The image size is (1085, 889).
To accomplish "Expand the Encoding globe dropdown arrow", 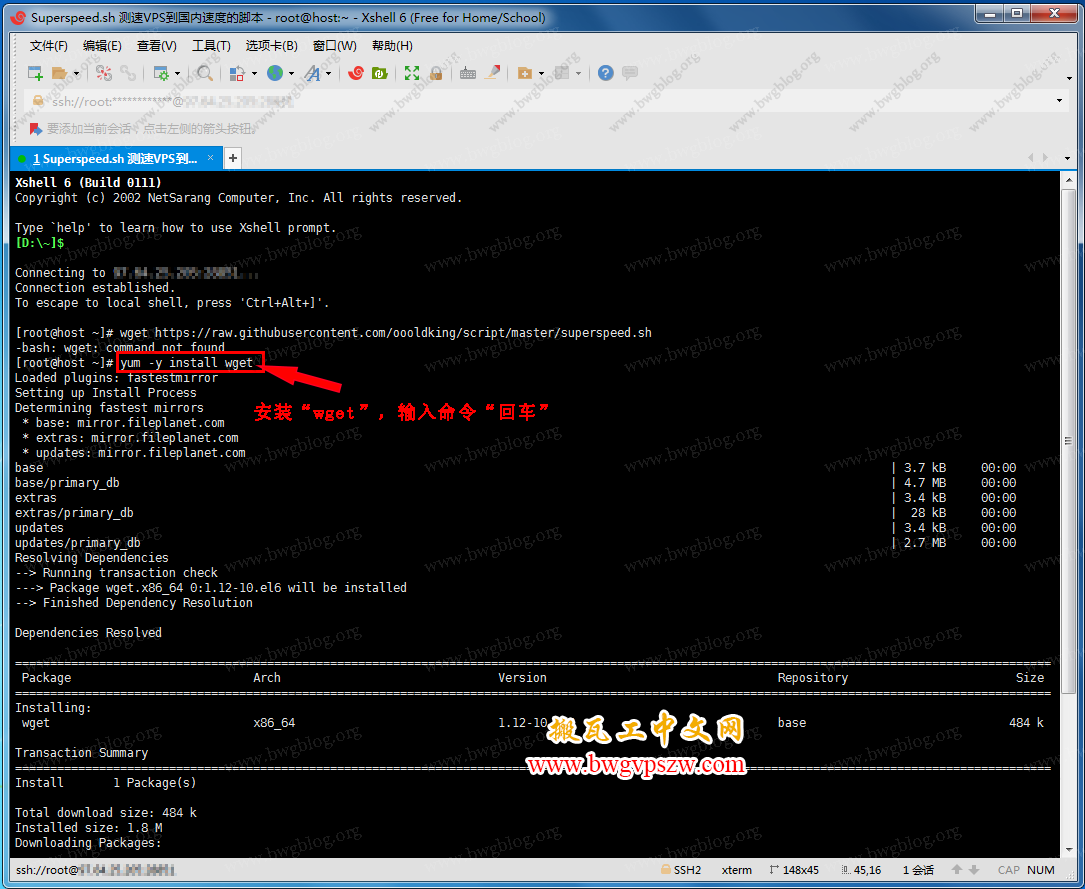I will pyautogui.click(x=291, y=73).
